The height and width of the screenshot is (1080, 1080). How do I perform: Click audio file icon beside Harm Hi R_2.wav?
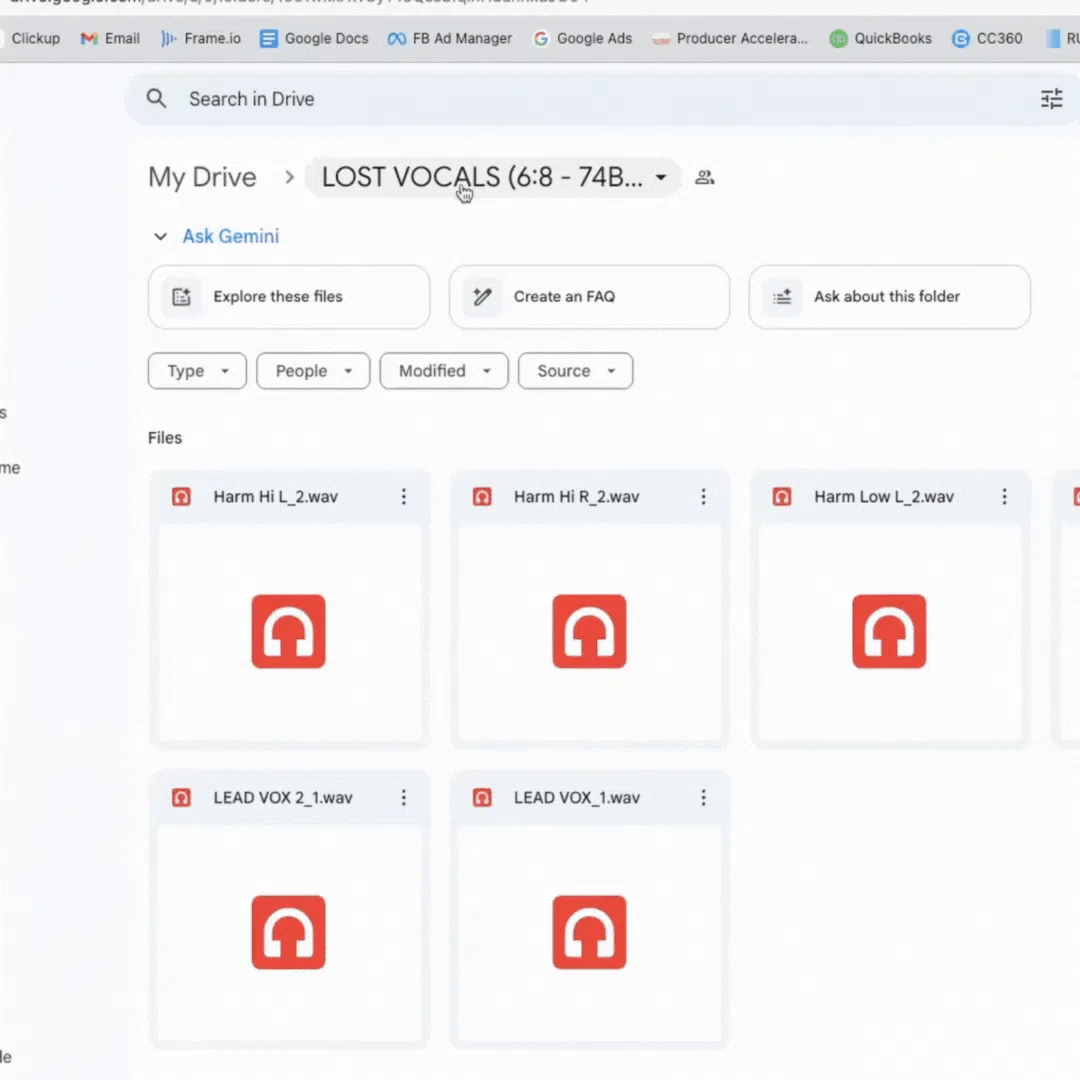point(482,497)
